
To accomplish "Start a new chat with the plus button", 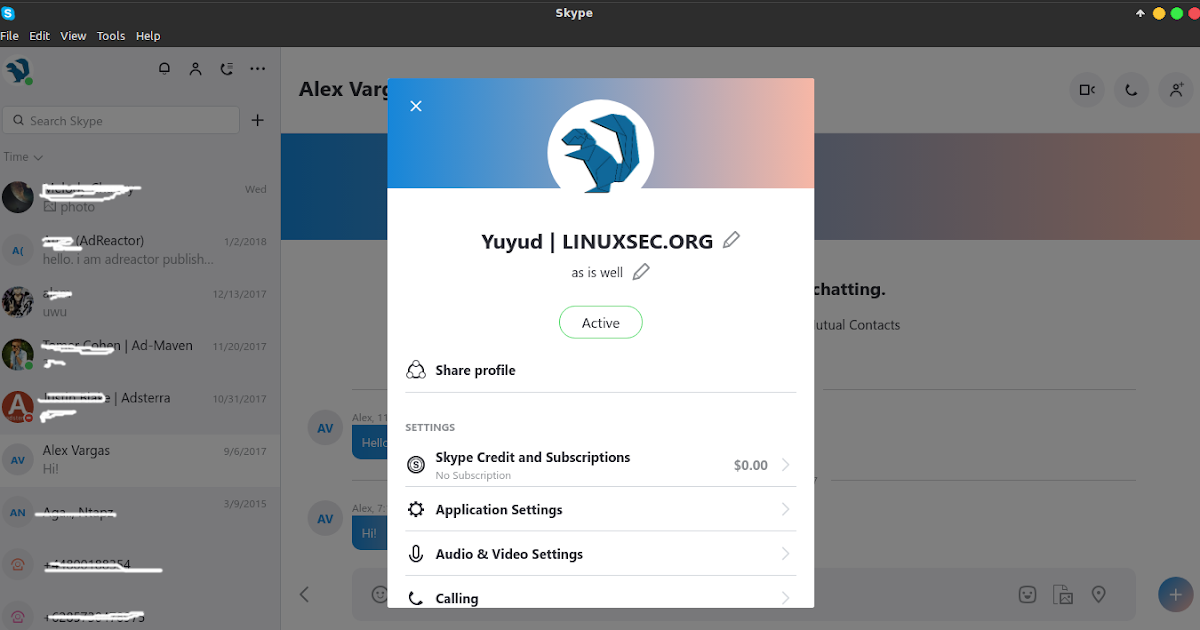I will point(257,120).
